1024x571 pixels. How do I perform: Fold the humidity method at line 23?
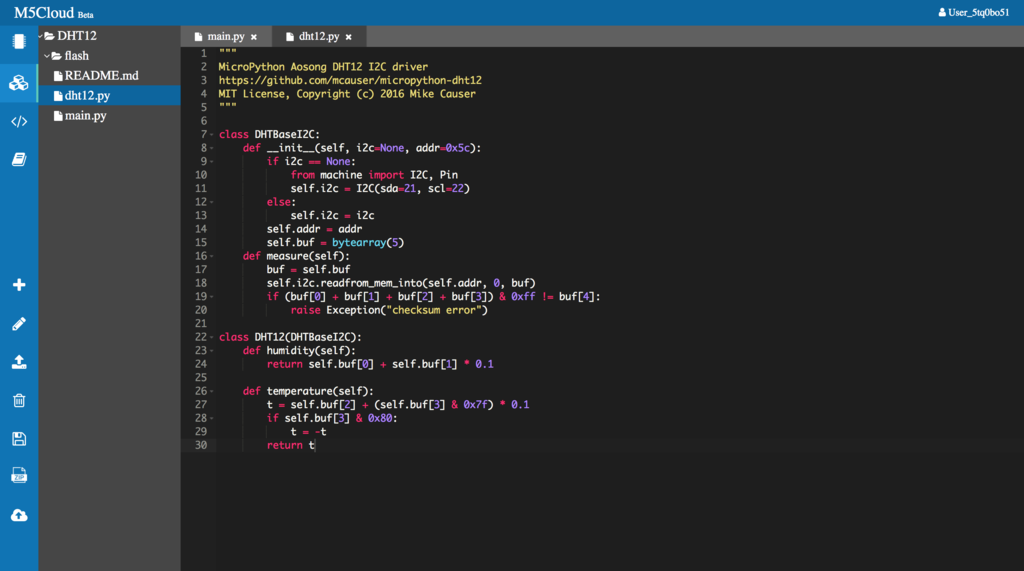pyautogui.click(x=212, y=351)
